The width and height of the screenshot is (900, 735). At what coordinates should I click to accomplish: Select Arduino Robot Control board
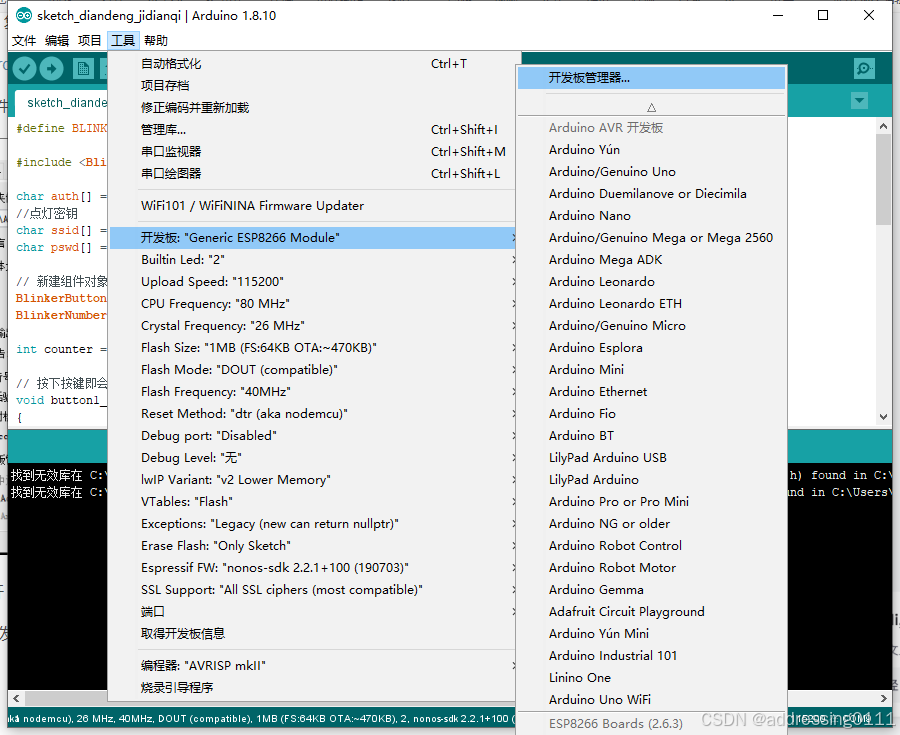651,546
